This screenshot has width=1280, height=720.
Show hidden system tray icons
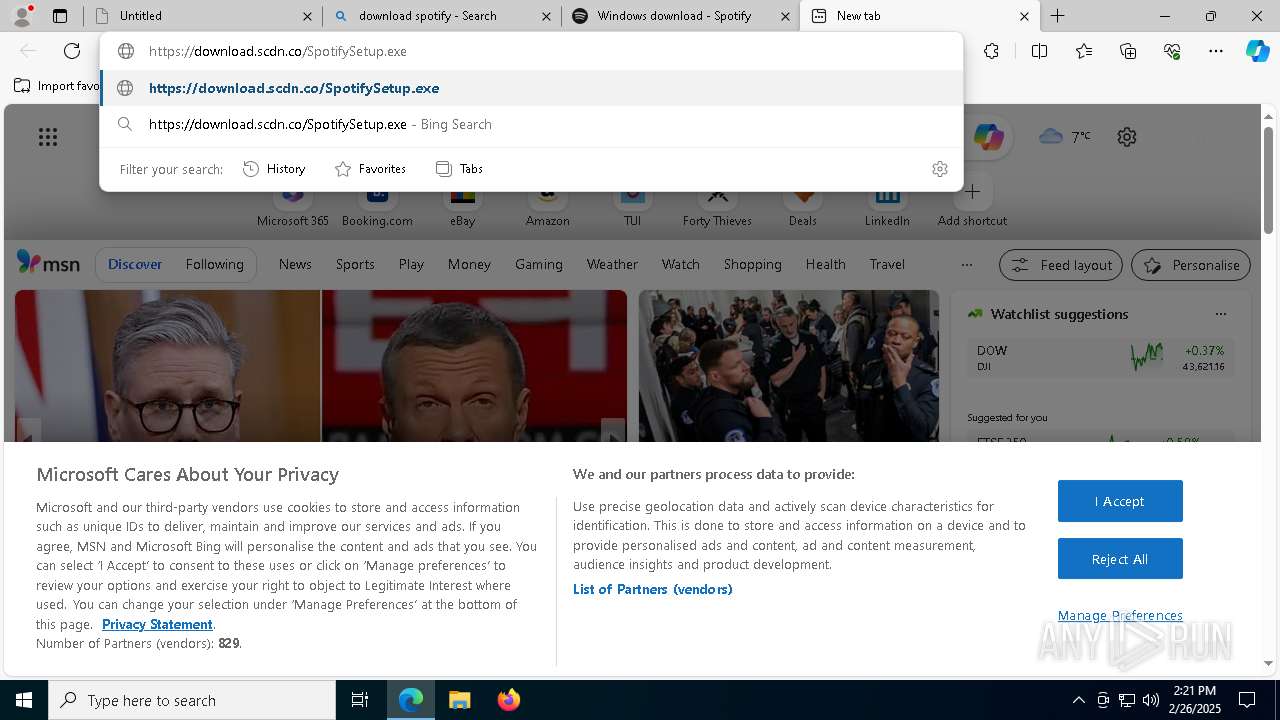click(1078, 700)
